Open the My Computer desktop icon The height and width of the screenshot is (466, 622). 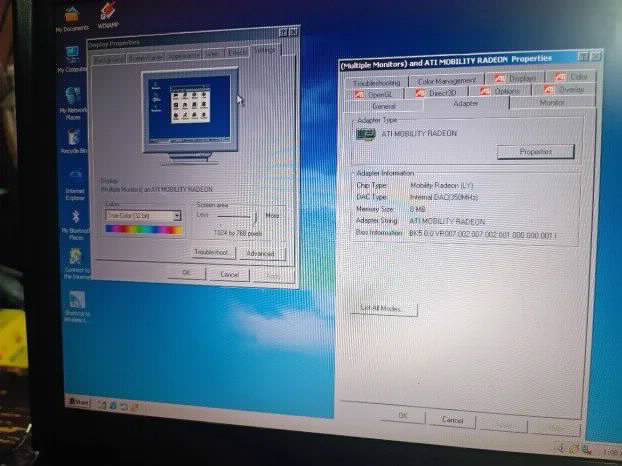(x=72, y=60)
